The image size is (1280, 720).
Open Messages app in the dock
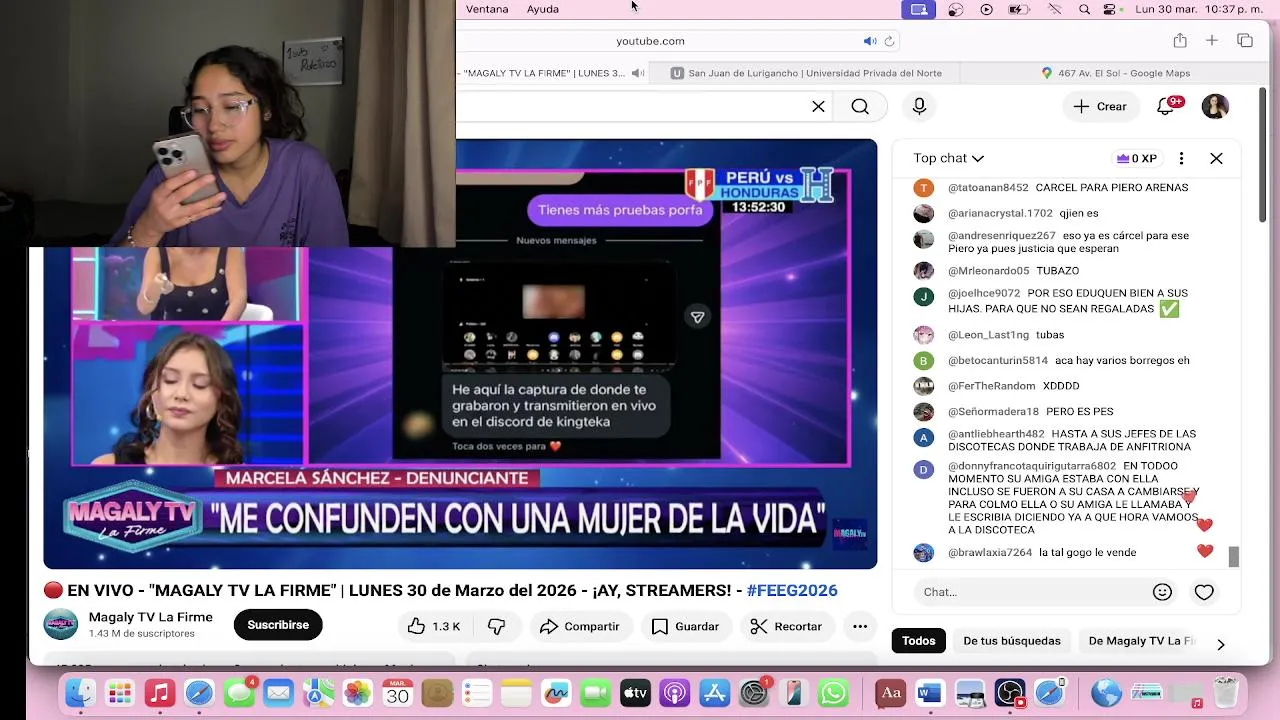click(239, 692)
